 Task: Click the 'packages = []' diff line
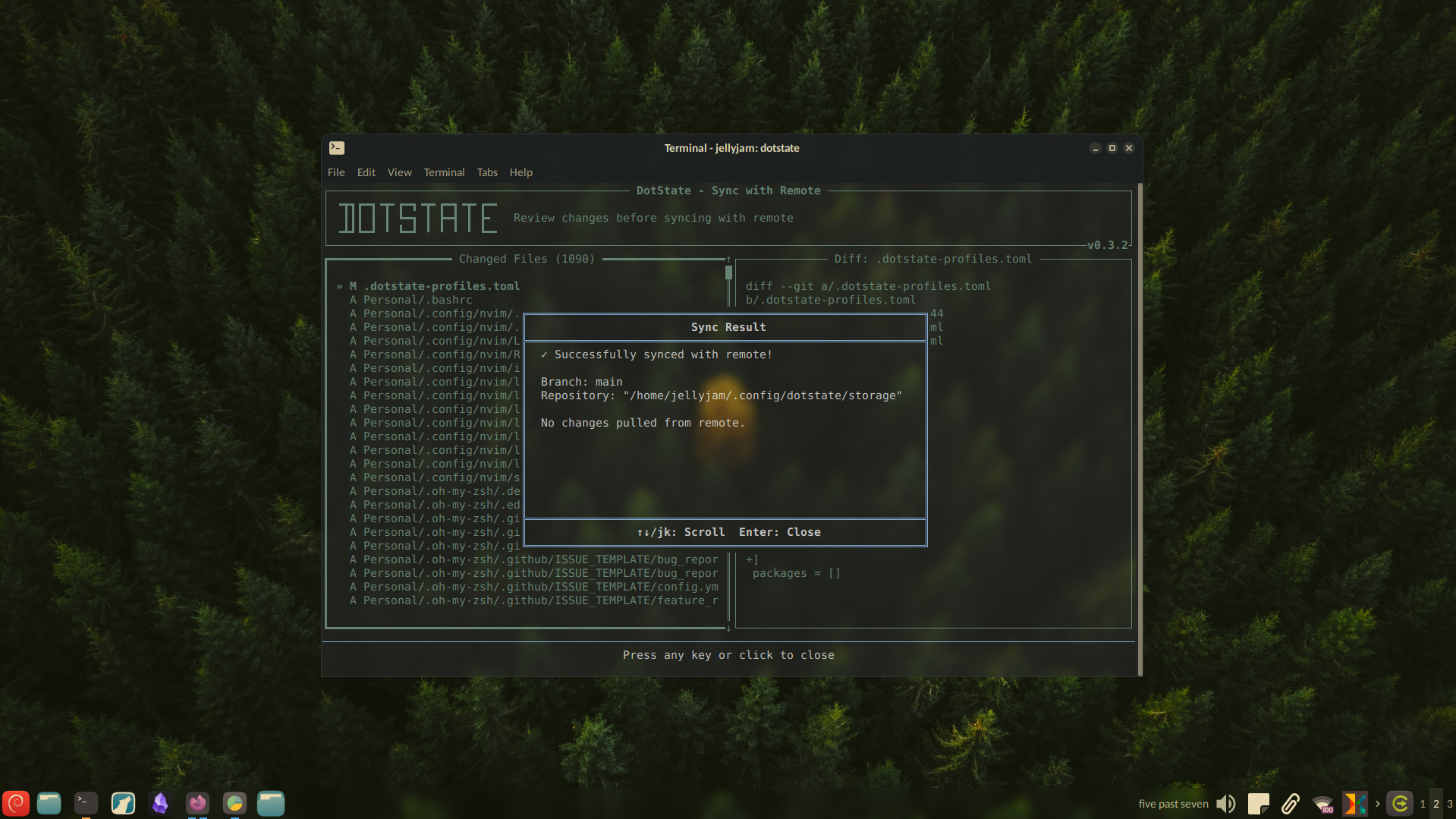[x=797, y=573]
